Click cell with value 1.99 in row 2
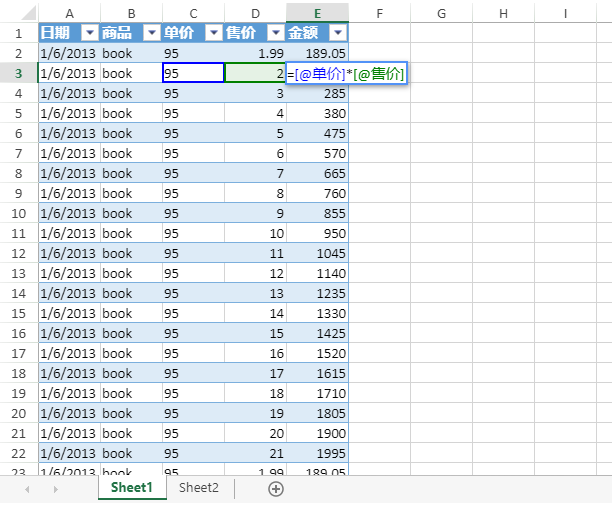Image resolution: width=612 pixels, height=531 pixels. coord(256,53)
